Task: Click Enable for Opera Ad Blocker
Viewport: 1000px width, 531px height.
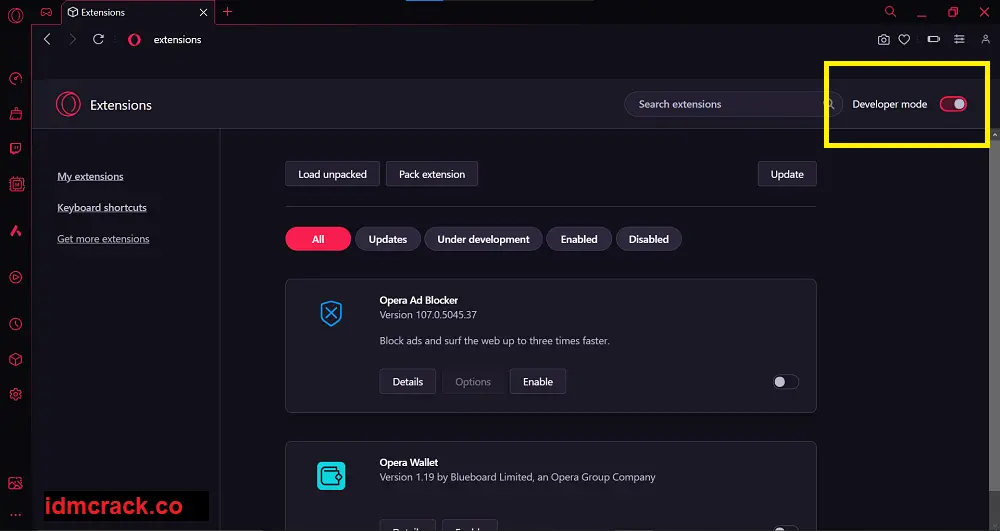Action: point(538,382)
